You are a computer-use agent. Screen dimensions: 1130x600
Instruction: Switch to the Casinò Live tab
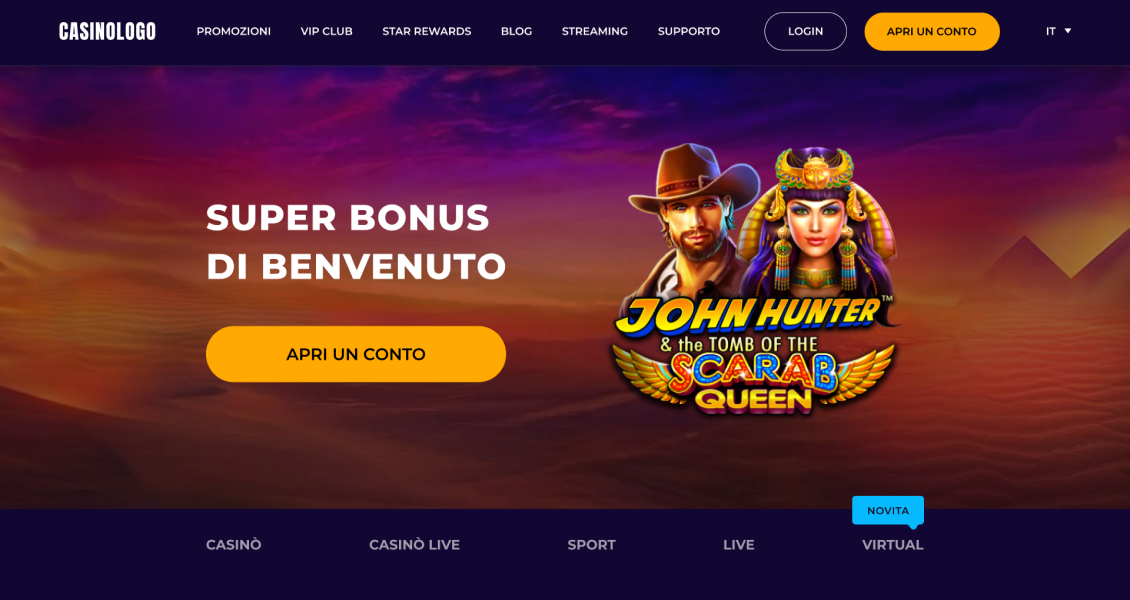pos(414,545)
